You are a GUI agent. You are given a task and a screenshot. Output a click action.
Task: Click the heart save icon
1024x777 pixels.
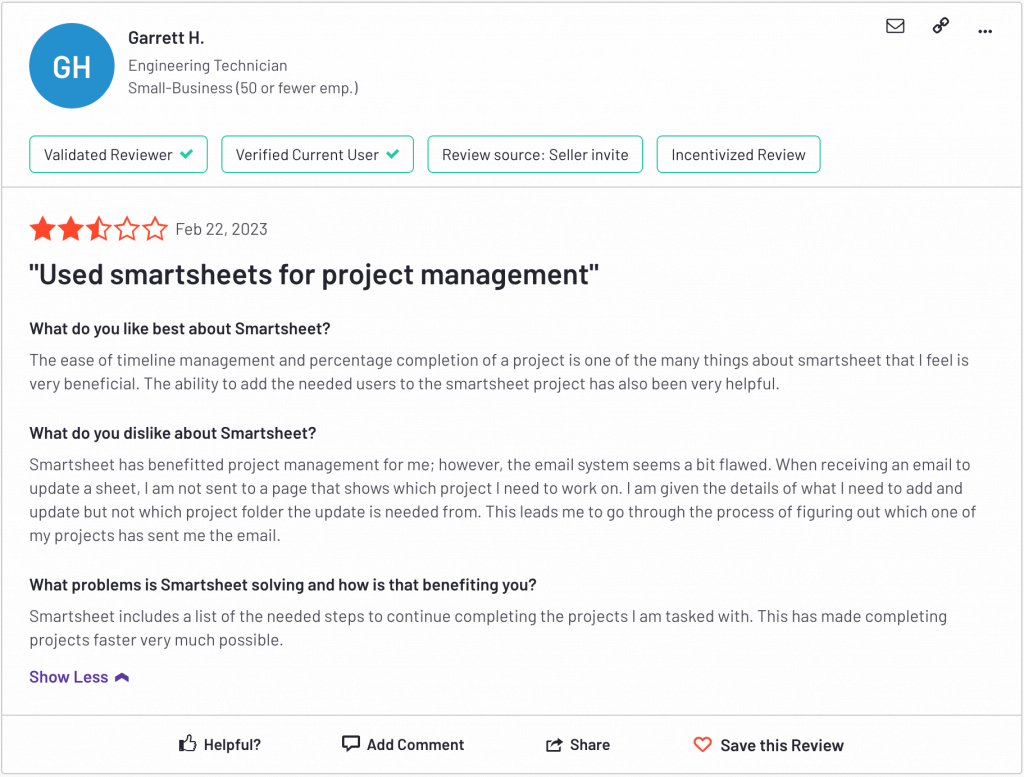point(703,744)
